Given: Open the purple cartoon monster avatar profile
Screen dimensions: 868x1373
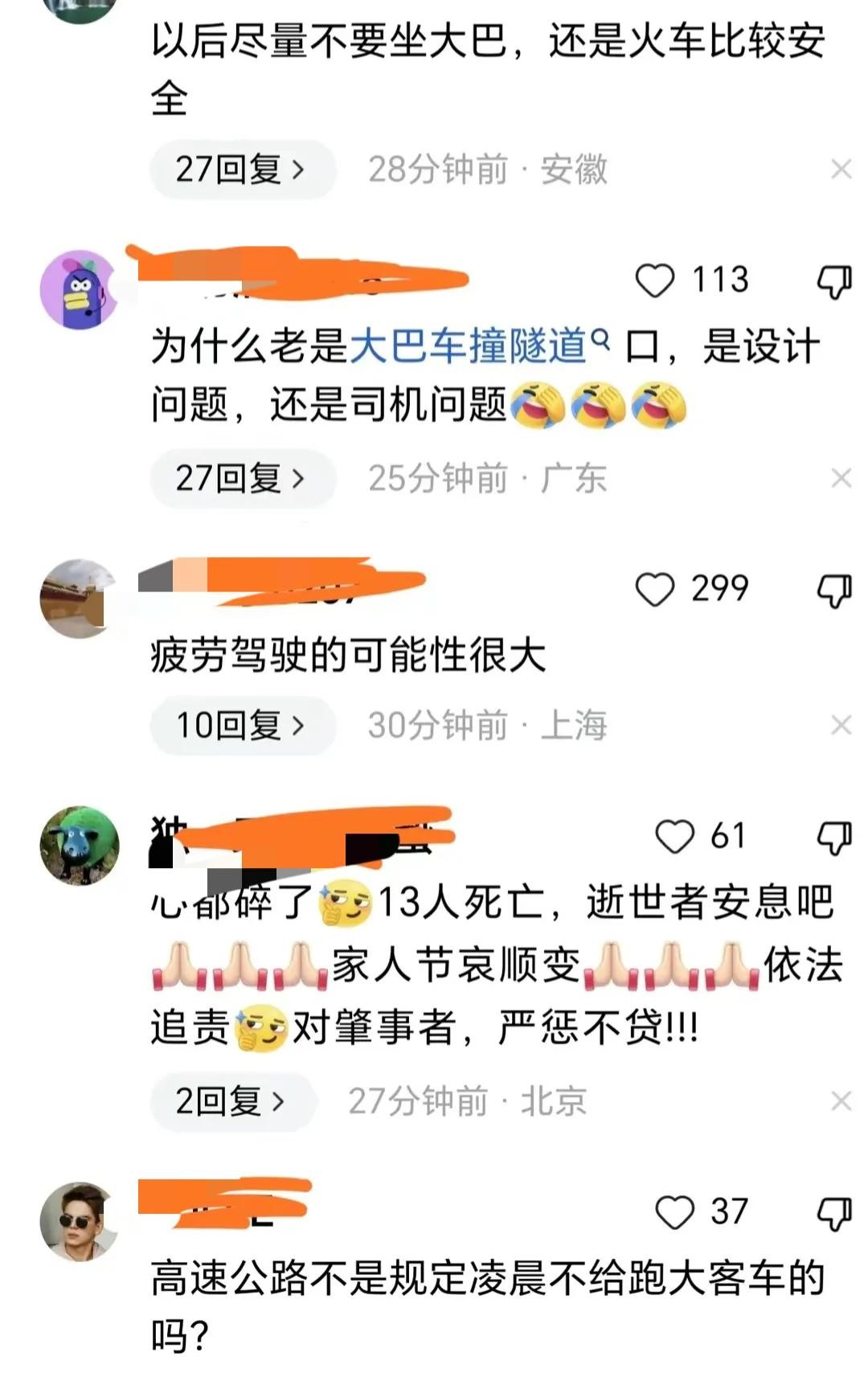Looking at the screenshot, I should coord(80,289).
